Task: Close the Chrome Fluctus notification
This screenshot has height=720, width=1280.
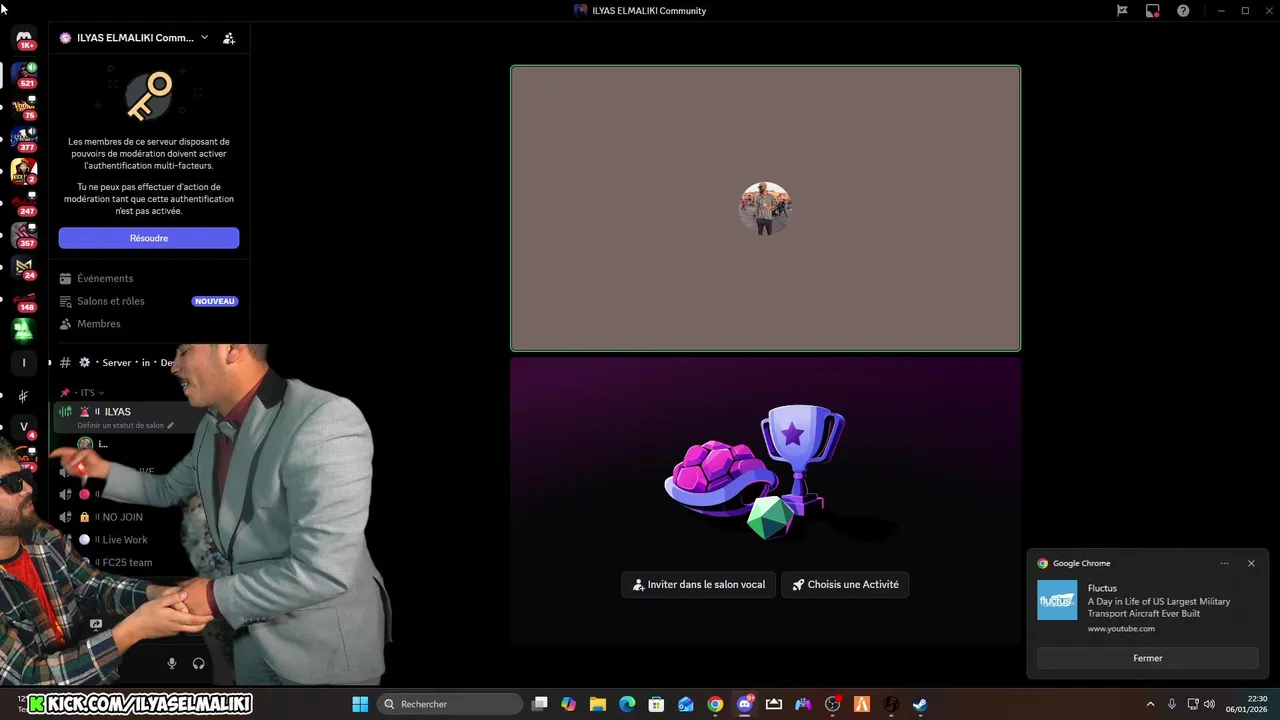Action: click(1251, 563)
